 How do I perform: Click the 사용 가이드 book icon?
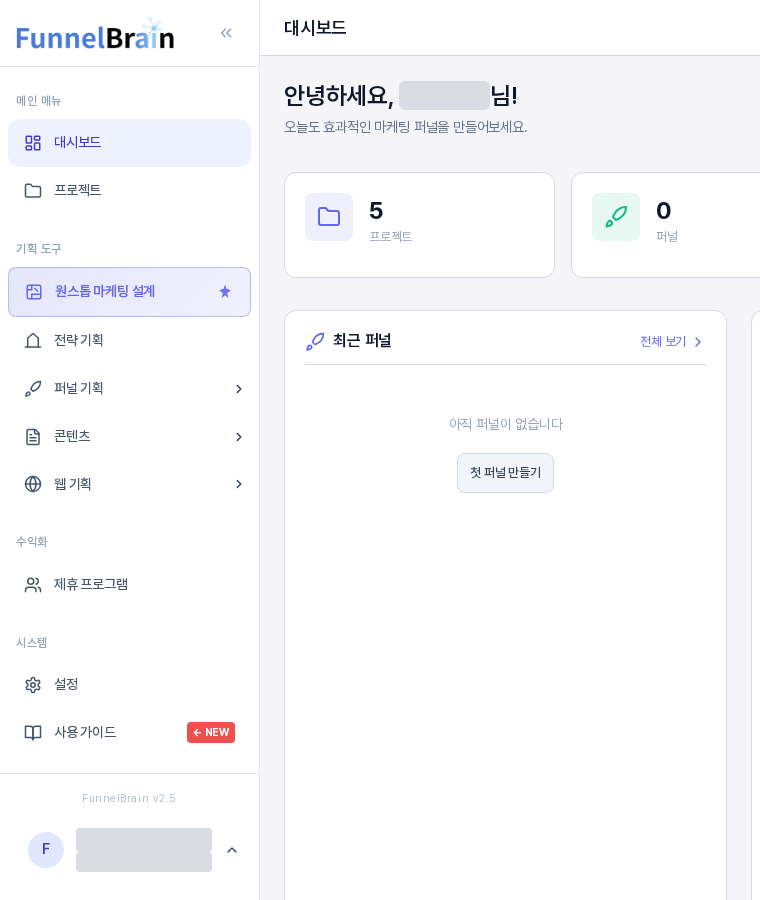pyautogui.click(x=33, y=732)
